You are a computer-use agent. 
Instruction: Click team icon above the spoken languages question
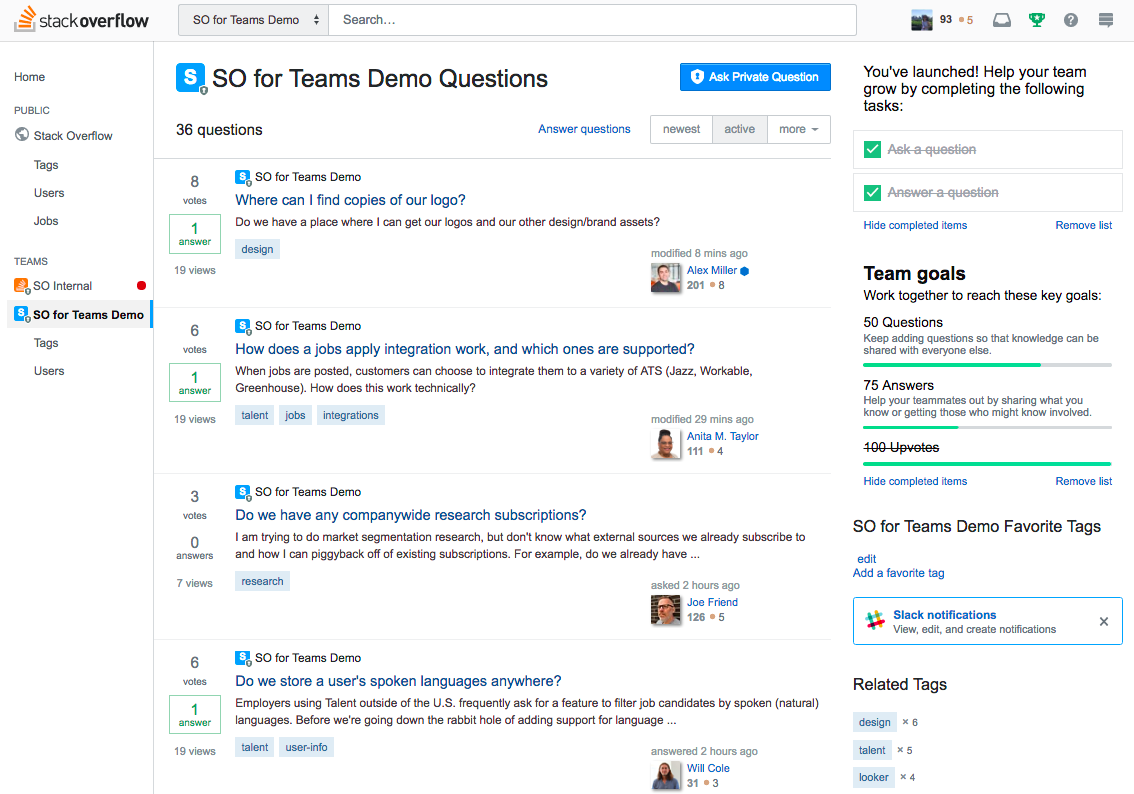coord(243,658)
